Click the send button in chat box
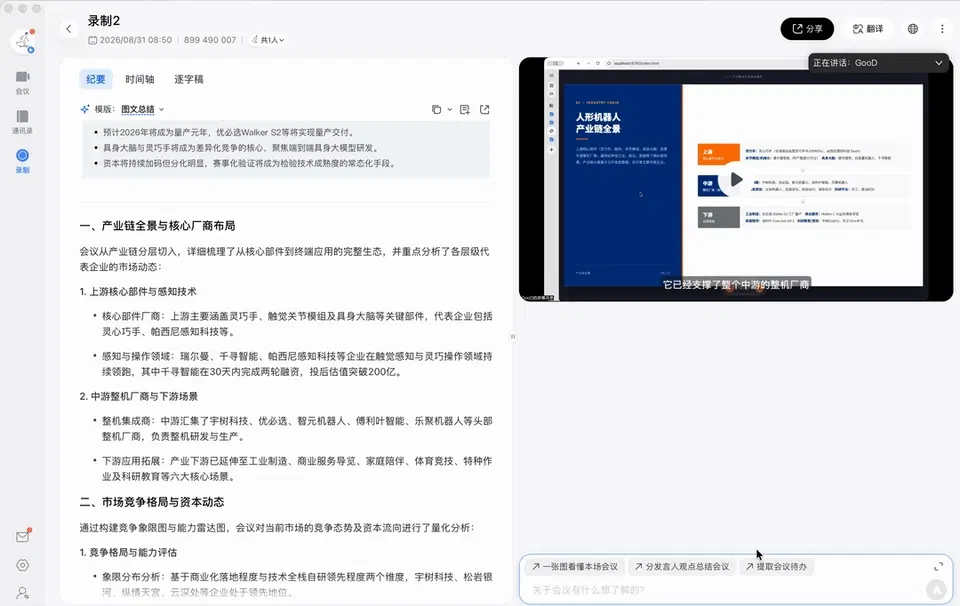Viewport: 960px width, 606px height. [936, 589]
